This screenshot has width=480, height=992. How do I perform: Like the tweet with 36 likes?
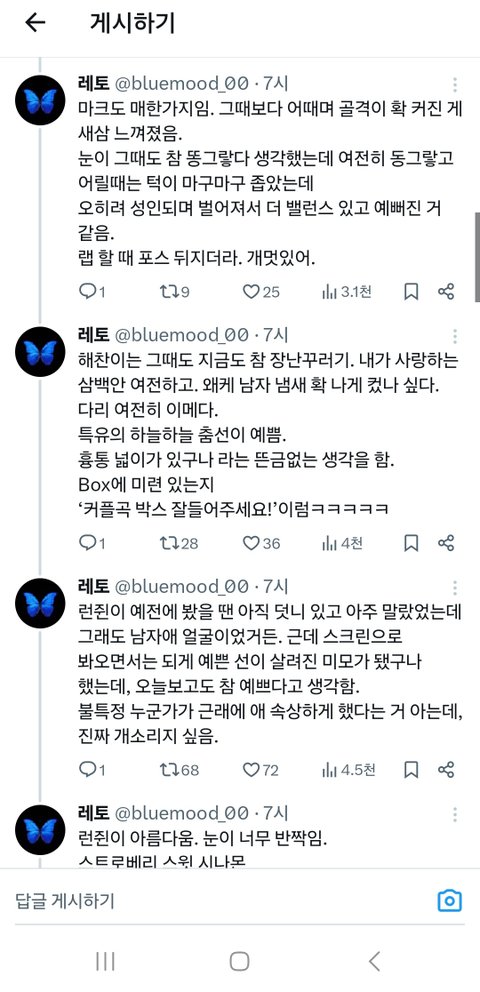[261, 543]
